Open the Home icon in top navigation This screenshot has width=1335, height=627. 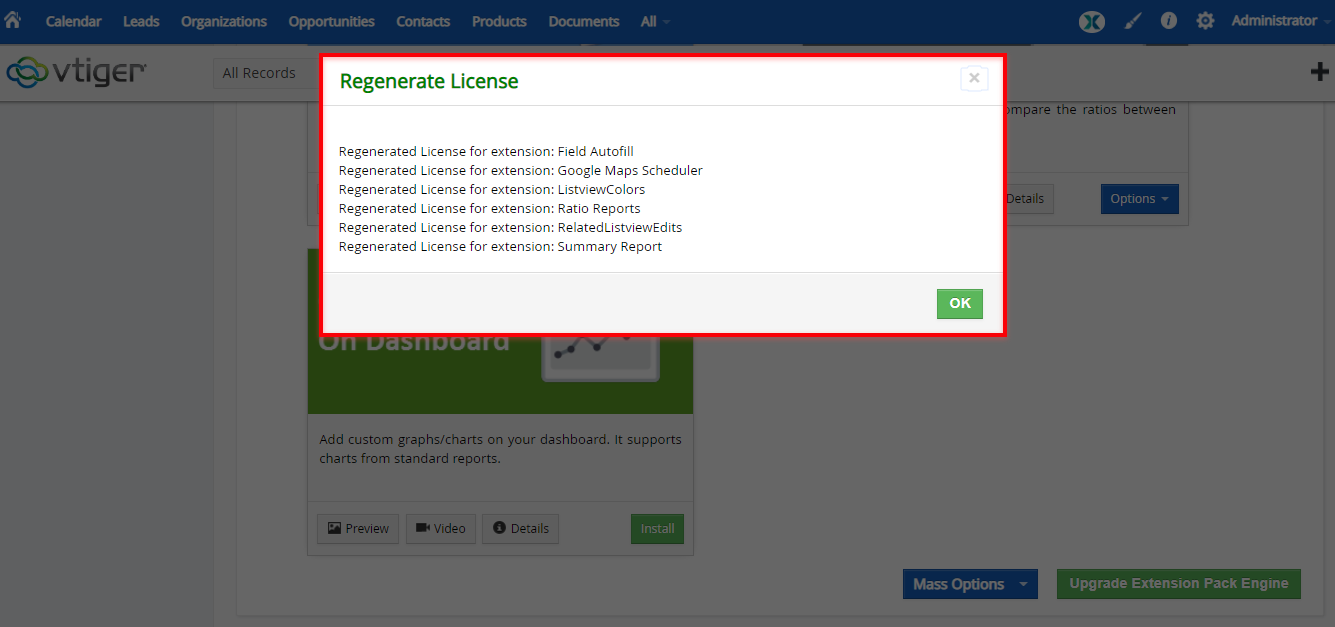click(x=13, y=20)
